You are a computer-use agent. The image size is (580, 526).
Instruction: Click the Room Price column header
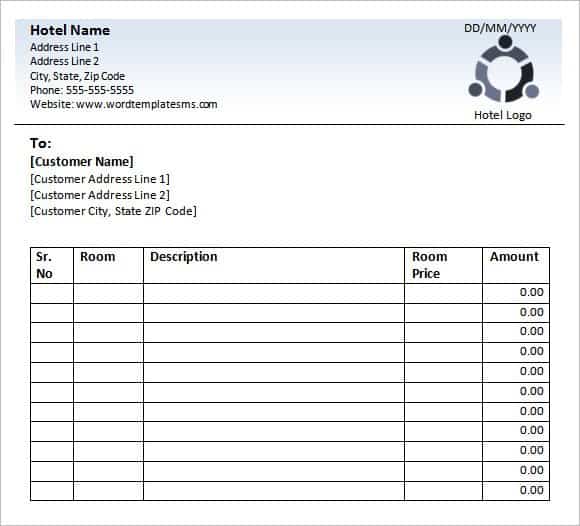click(x=444, y=266)
